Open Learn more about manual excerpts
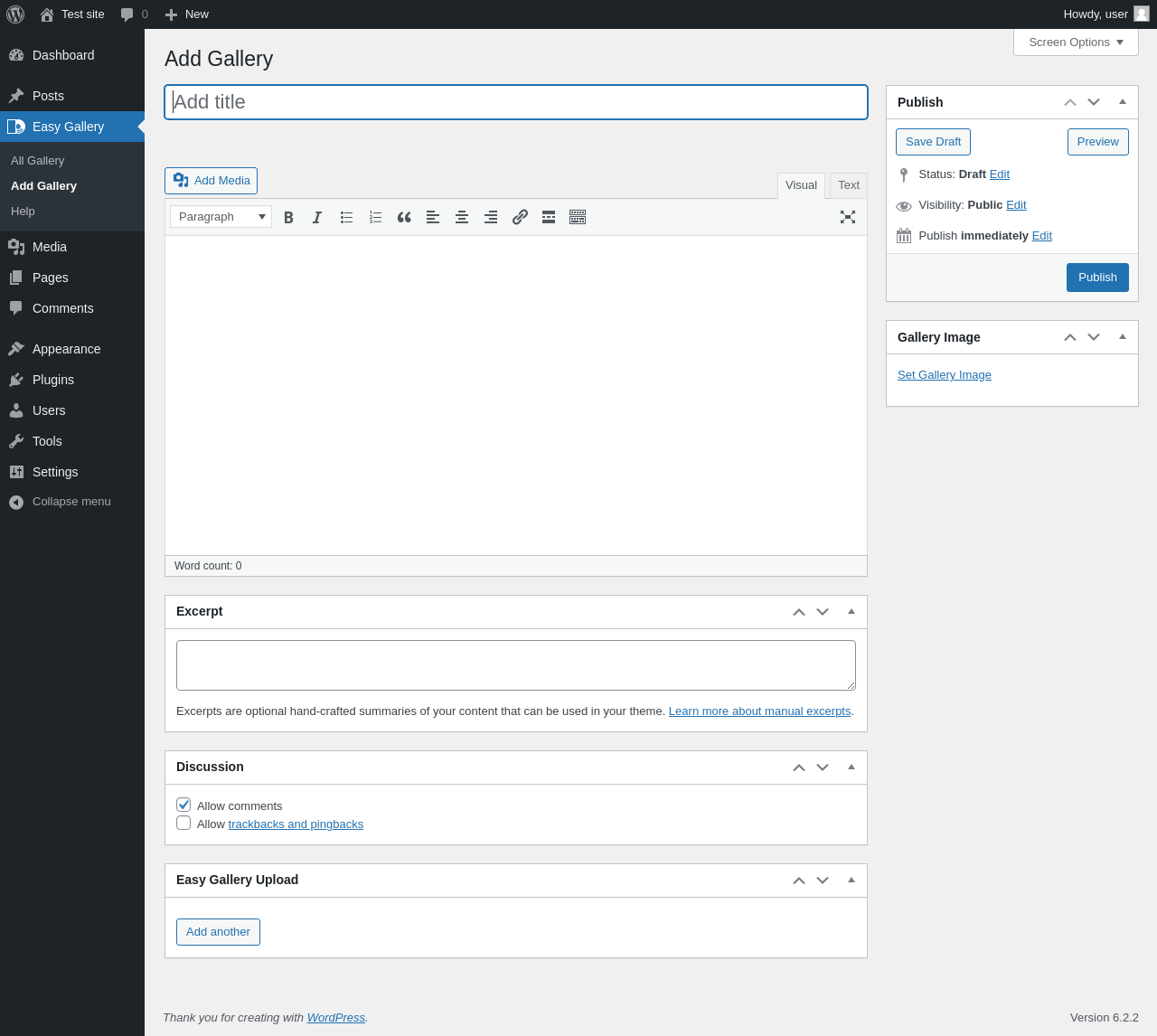The width and height of the screenshot is (1157, 1036). [759, 711]
